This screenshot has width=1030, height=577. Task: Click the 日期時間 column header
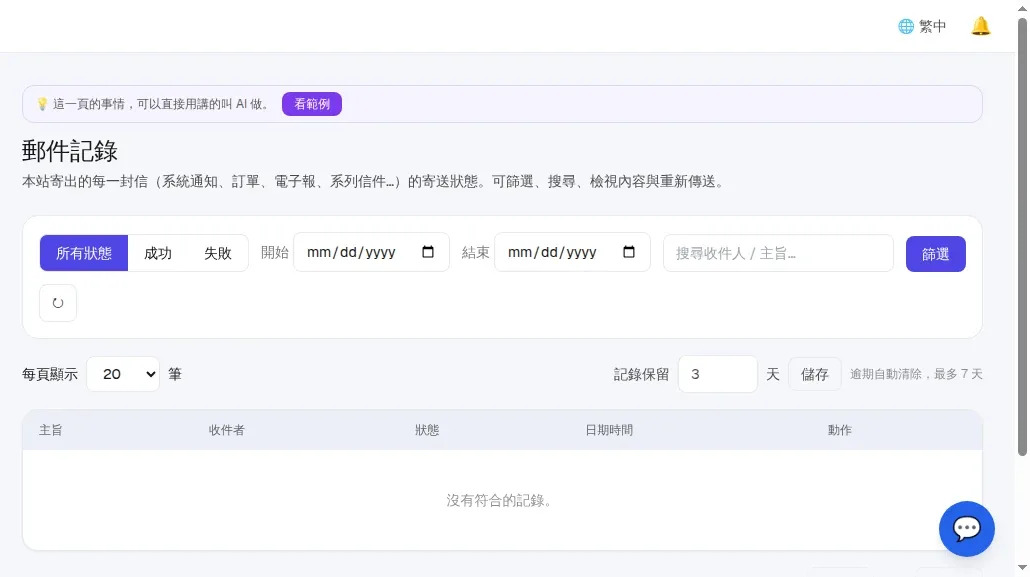tap(609, 430)
